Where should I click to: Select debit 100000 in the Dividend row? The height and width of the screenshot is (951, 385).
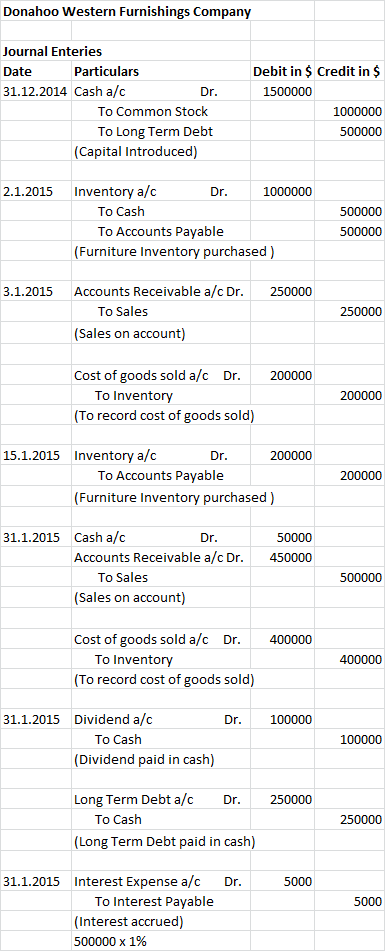tap(291, 720)
